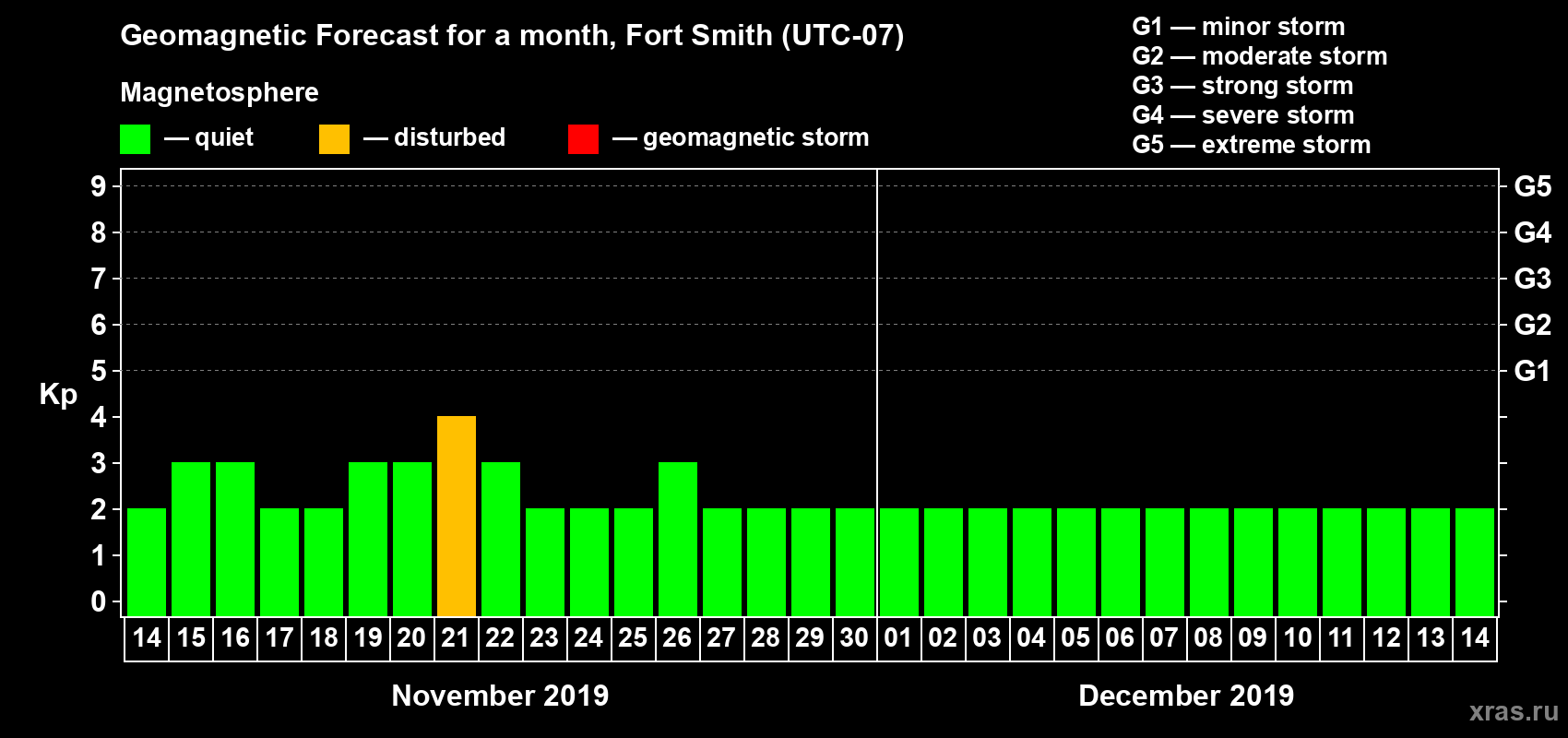
Task: Click the November 2019 month label
Action: (x=500, y=696)
